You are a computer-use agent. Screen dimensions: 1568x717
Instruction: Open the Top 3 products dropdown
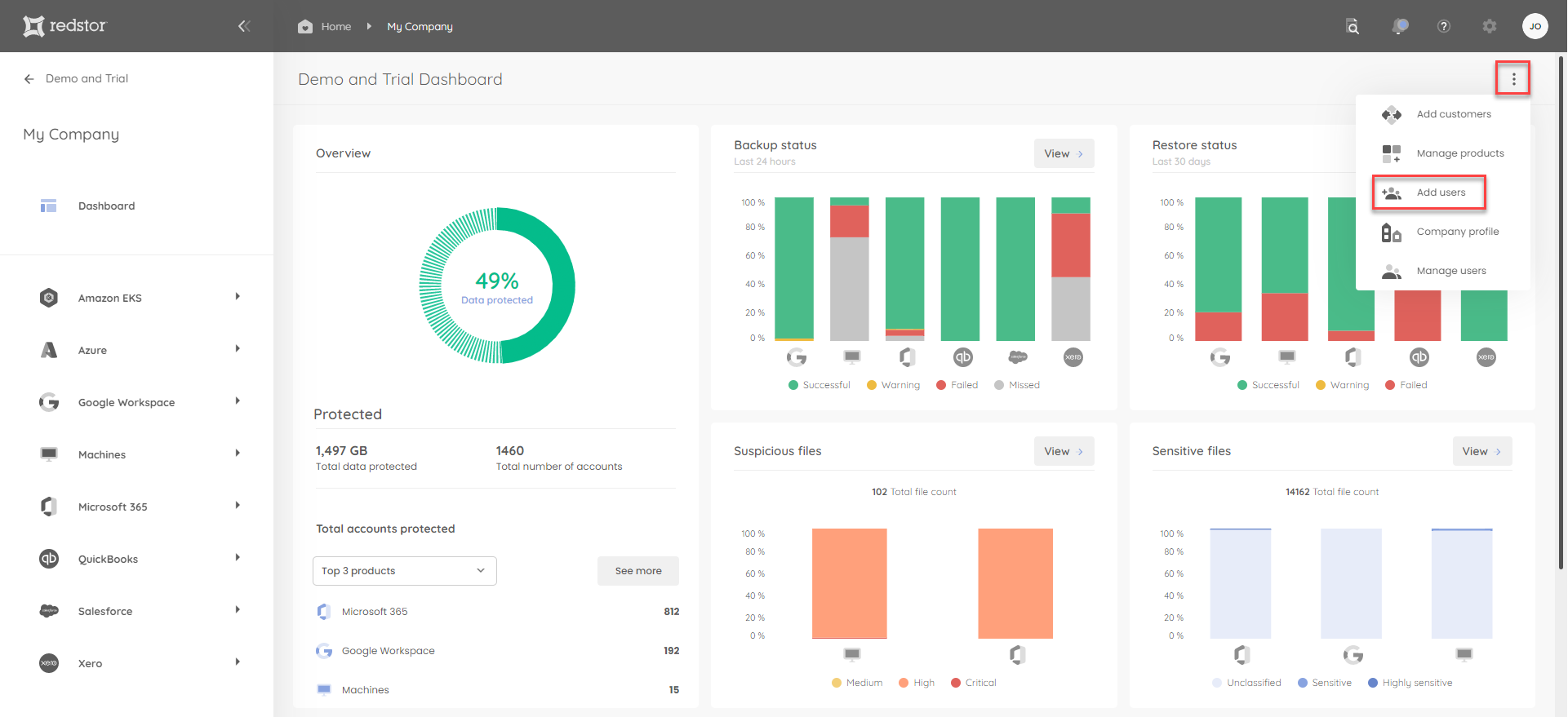[x=405, y=571]
